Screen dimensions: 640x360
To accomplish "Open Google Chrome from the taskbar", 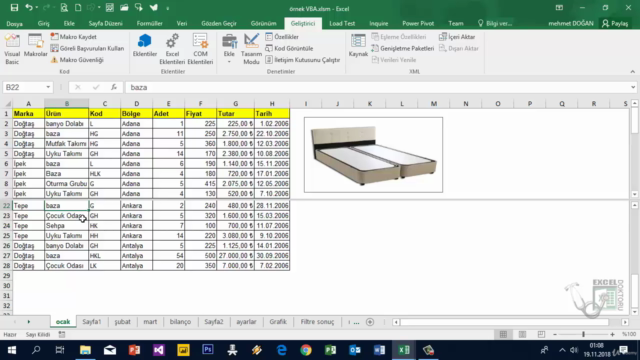I will tap(306, 350).
